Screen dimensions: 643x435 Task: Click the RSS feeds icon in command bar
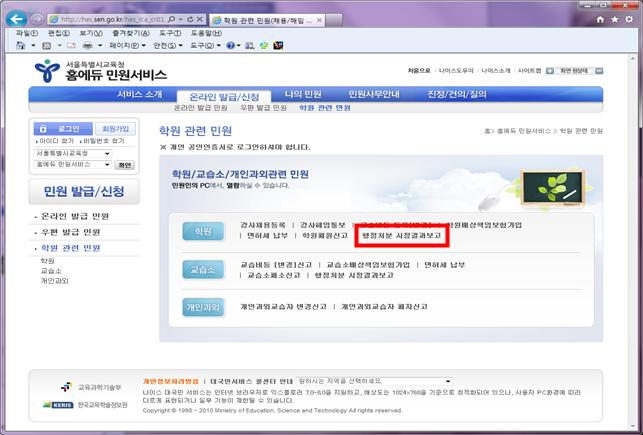[47, 46]
